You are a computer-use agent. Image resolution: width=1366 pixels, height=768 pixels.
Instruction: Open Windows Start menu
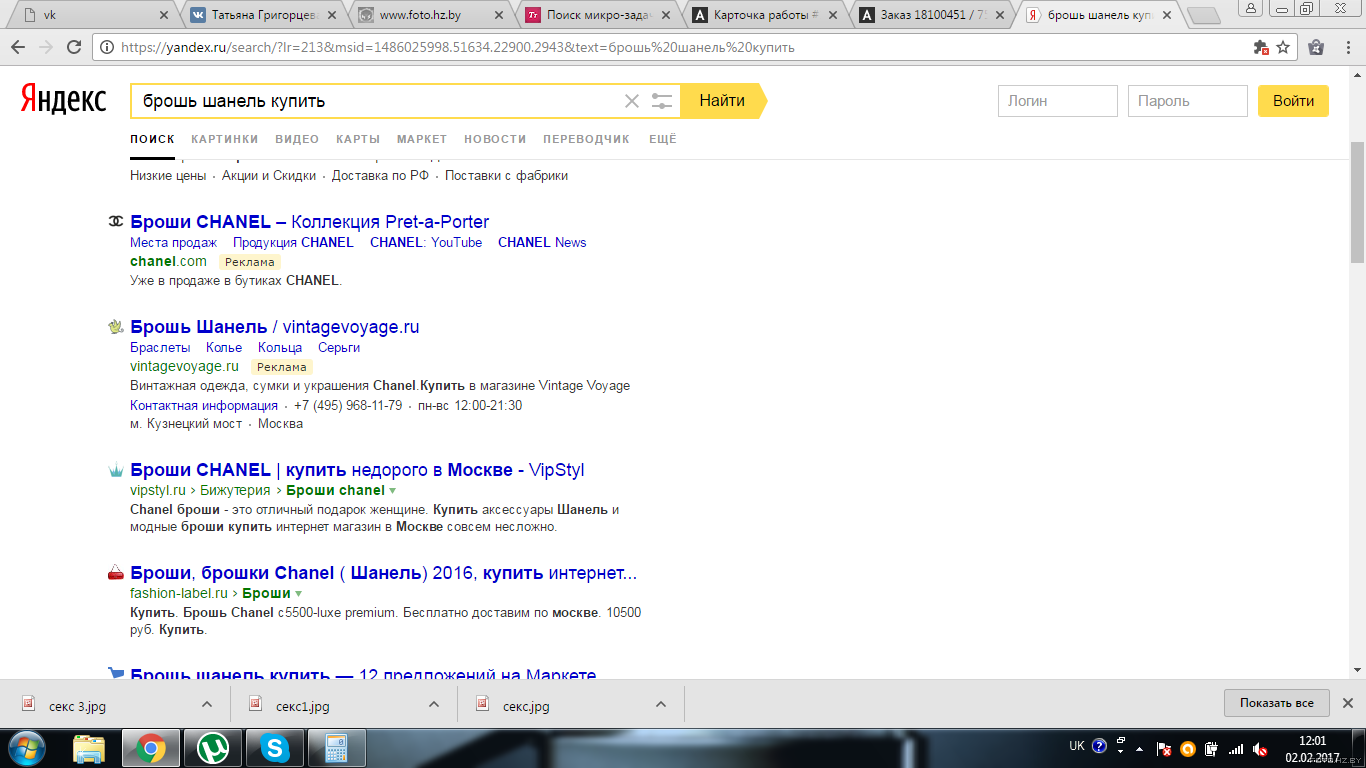click(x=27, y=748)
